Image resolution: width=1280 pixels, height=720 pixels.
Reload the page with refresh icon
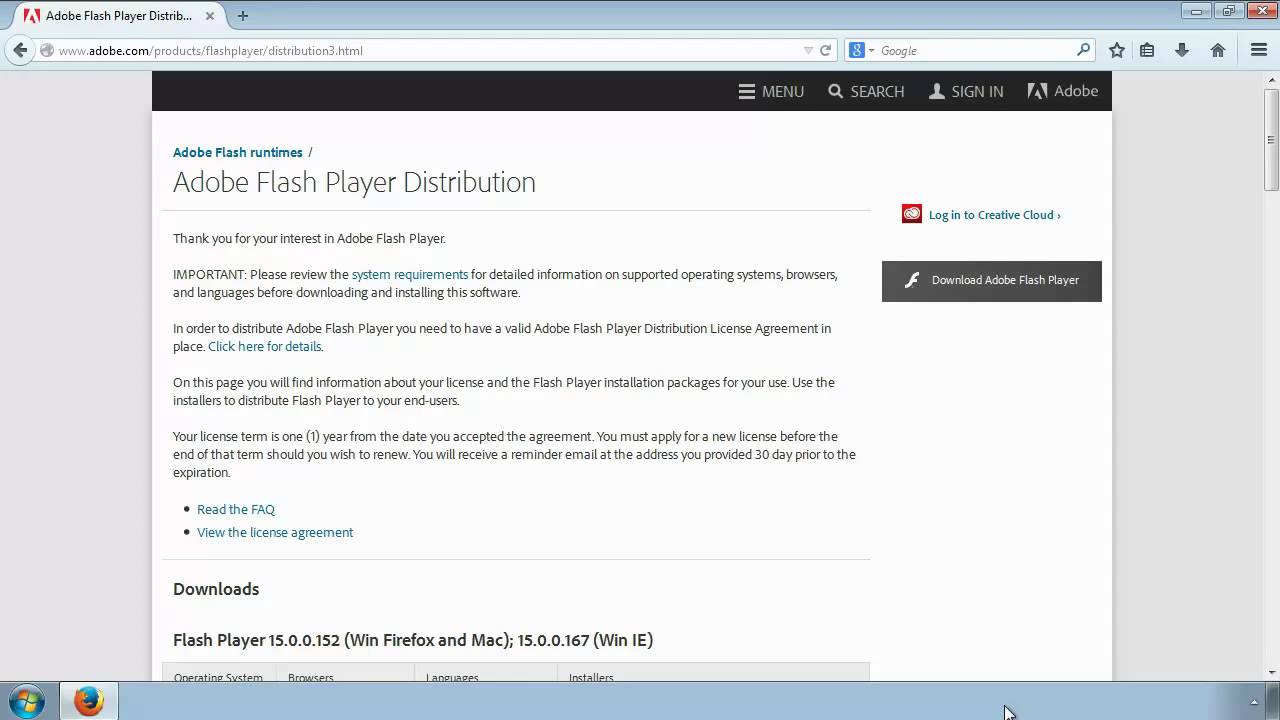(826, 50)
